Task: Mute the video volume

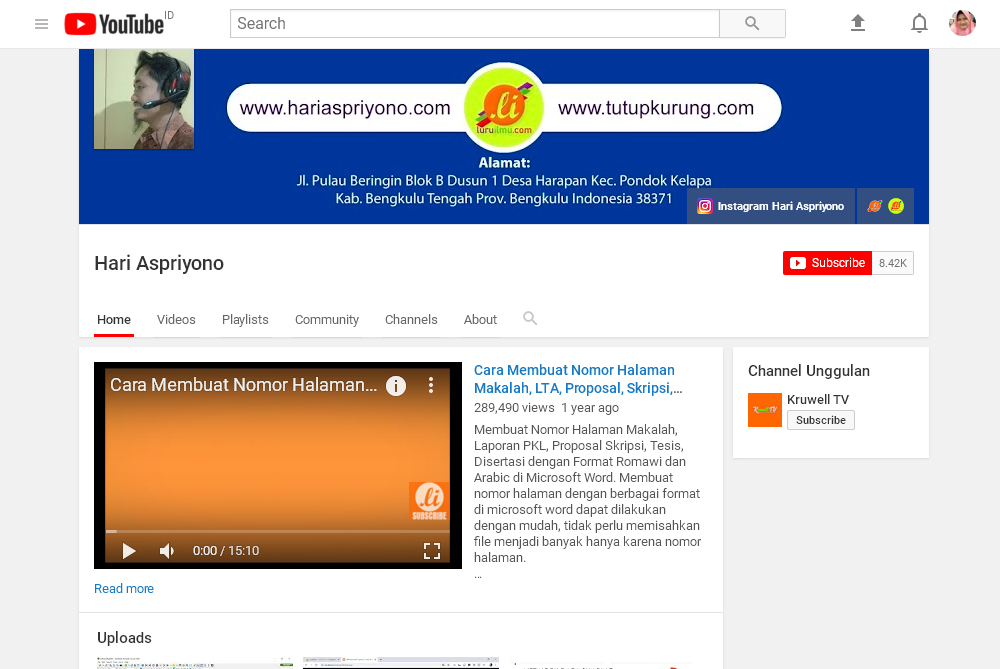Action: click(166, 550)
